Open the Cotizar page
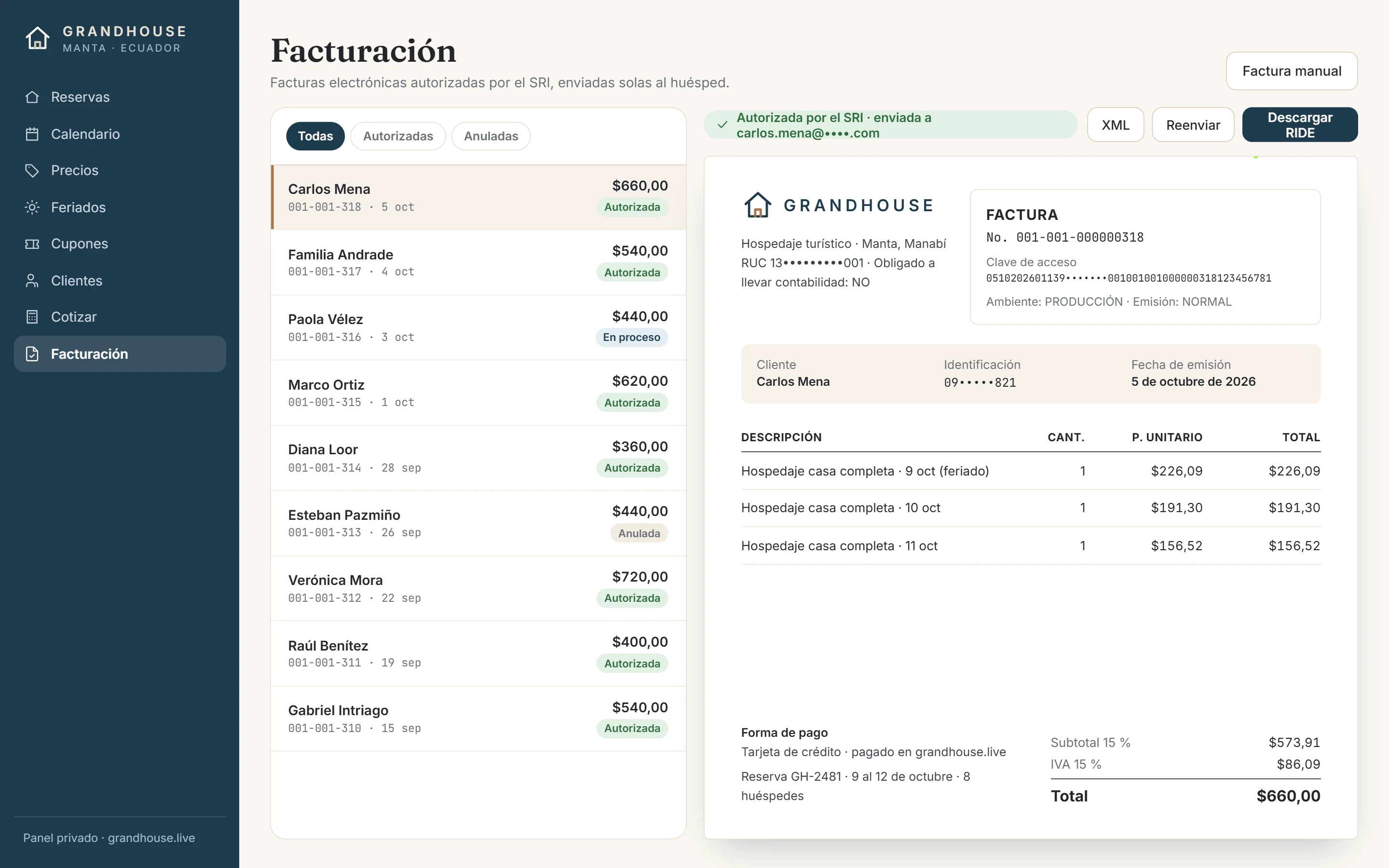The image size is (1389, 868). (x=120, y=317)
